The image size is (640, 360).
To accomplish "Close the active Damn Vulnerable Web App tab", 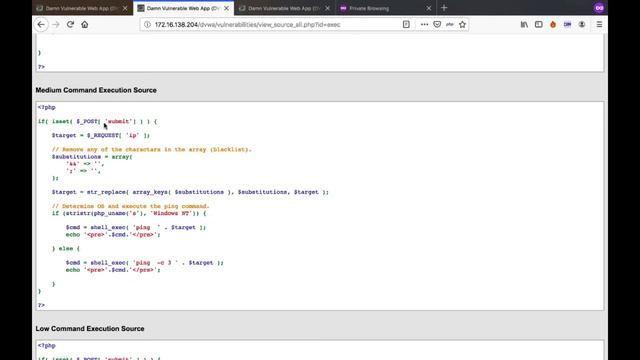I will click(226, 8).
